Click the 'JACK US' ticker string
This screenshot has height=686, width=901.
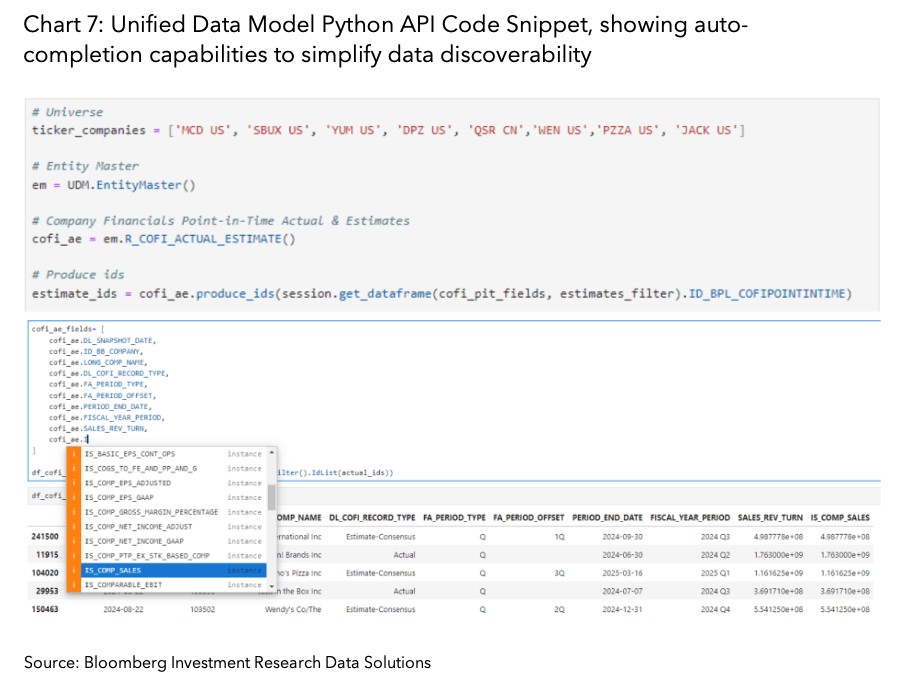click(706, 130)
